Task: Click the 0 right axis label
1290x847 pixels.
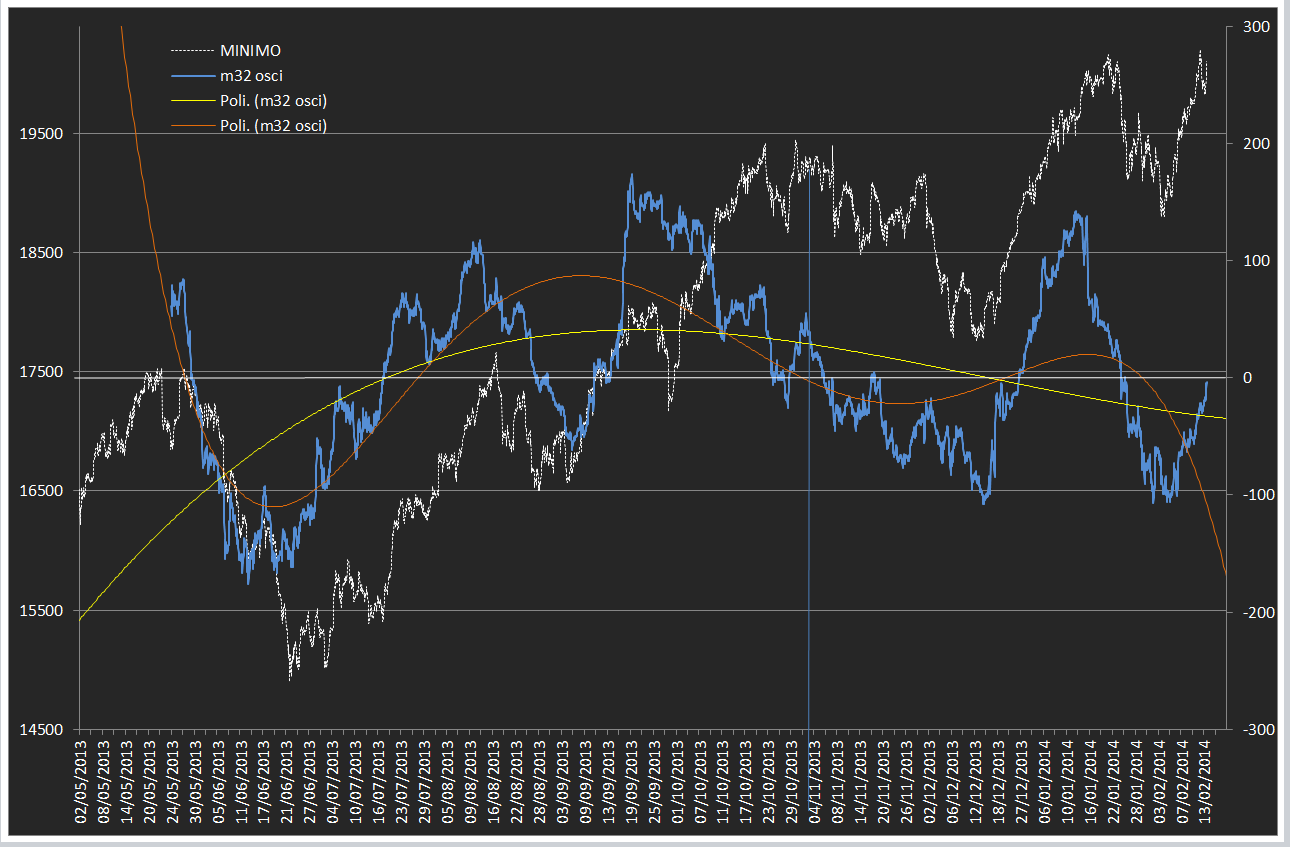Action: pos(1245,378)
